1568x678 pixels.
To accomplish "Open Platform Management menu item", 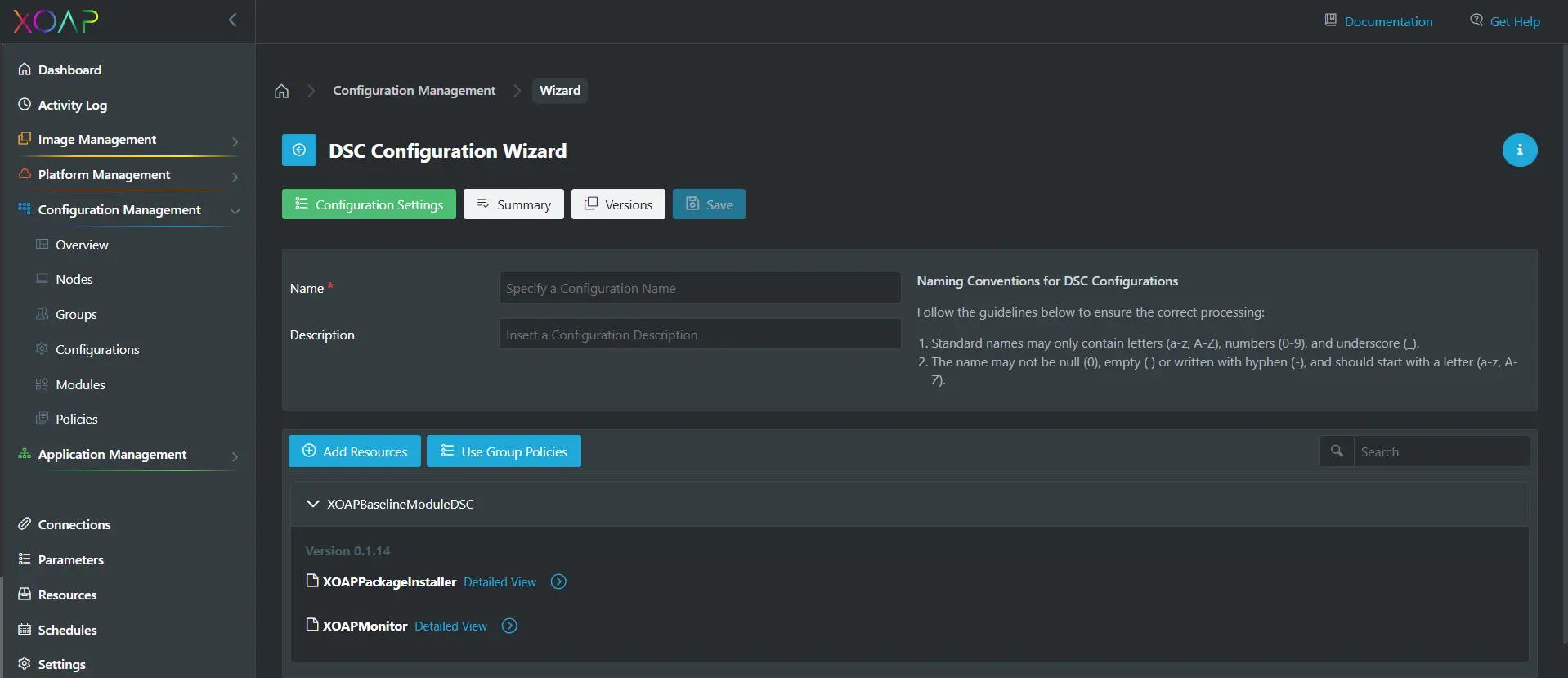I will point(104,175).
